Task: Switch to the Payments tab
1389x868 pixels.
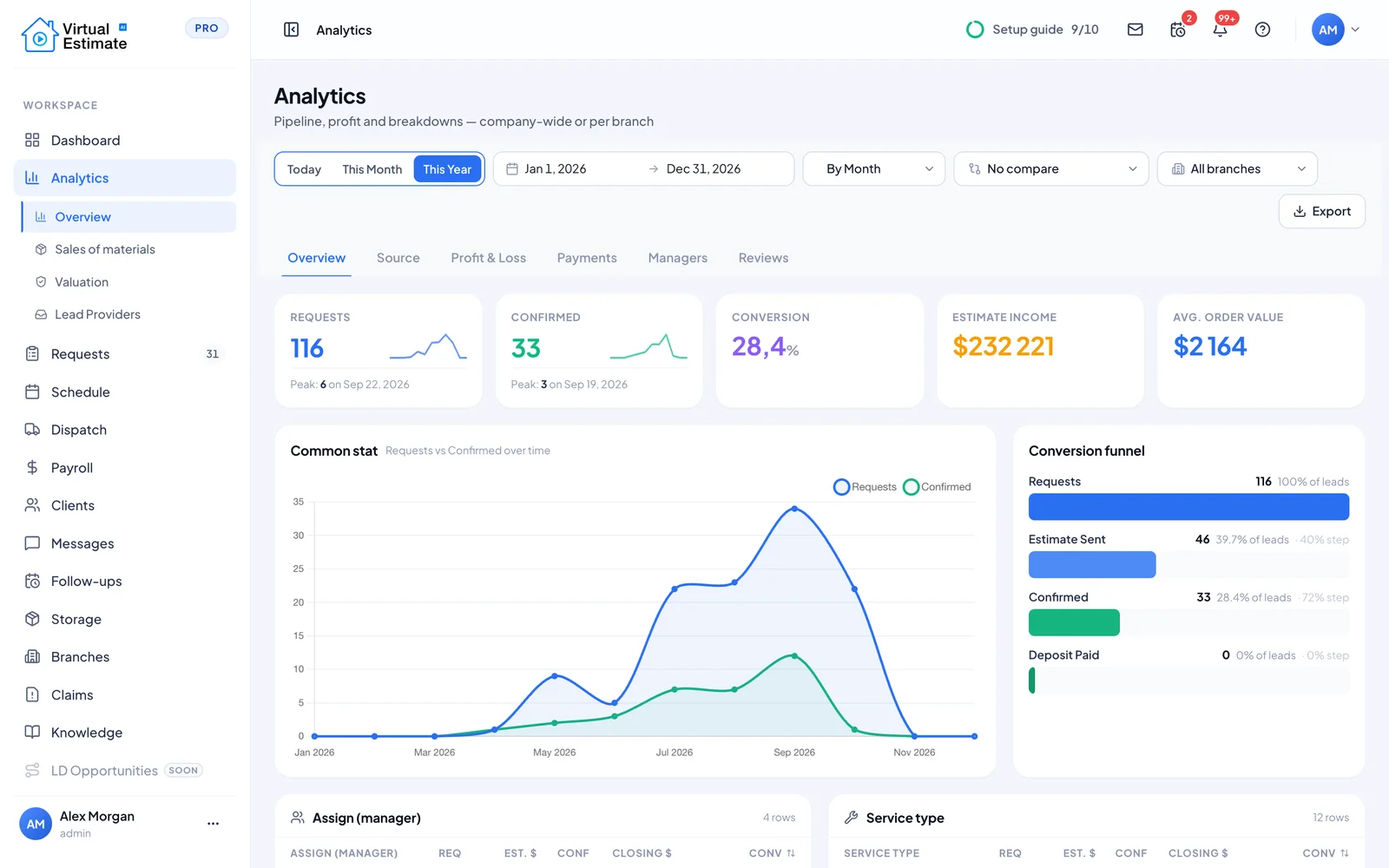Action: coord(587,258)
